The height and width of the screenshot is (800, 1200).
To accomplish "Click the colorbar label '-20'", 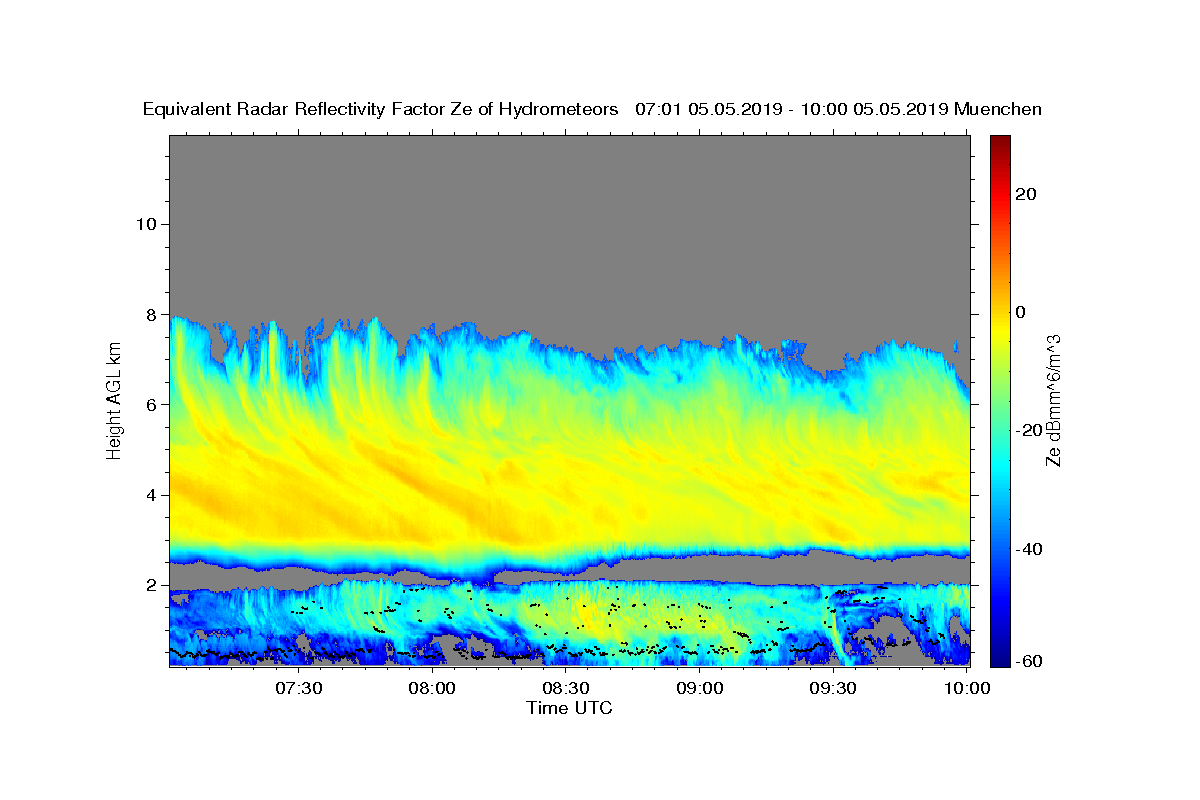I will click(1030, 431).
